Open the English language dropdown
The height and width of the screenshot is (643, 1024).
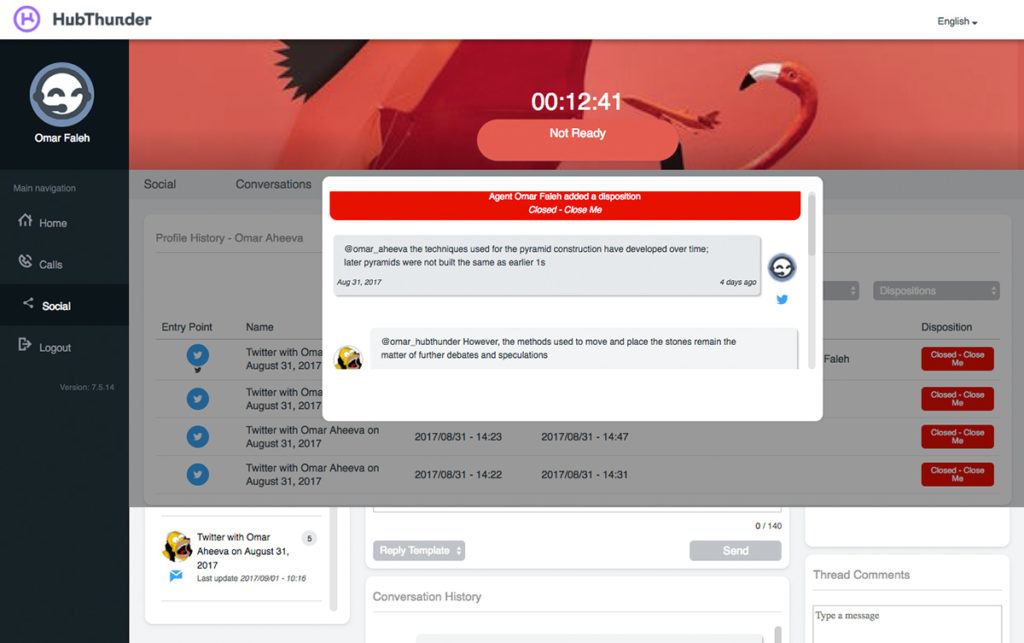click(x=956, y=21)
